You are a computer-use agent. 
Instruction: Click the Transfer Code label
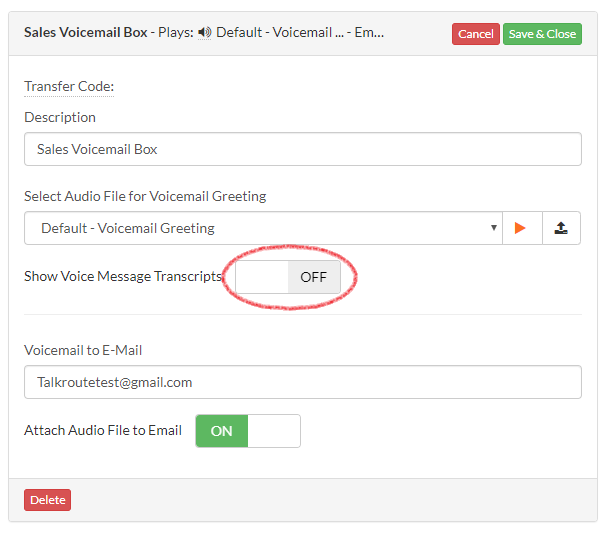click(69, 86)
